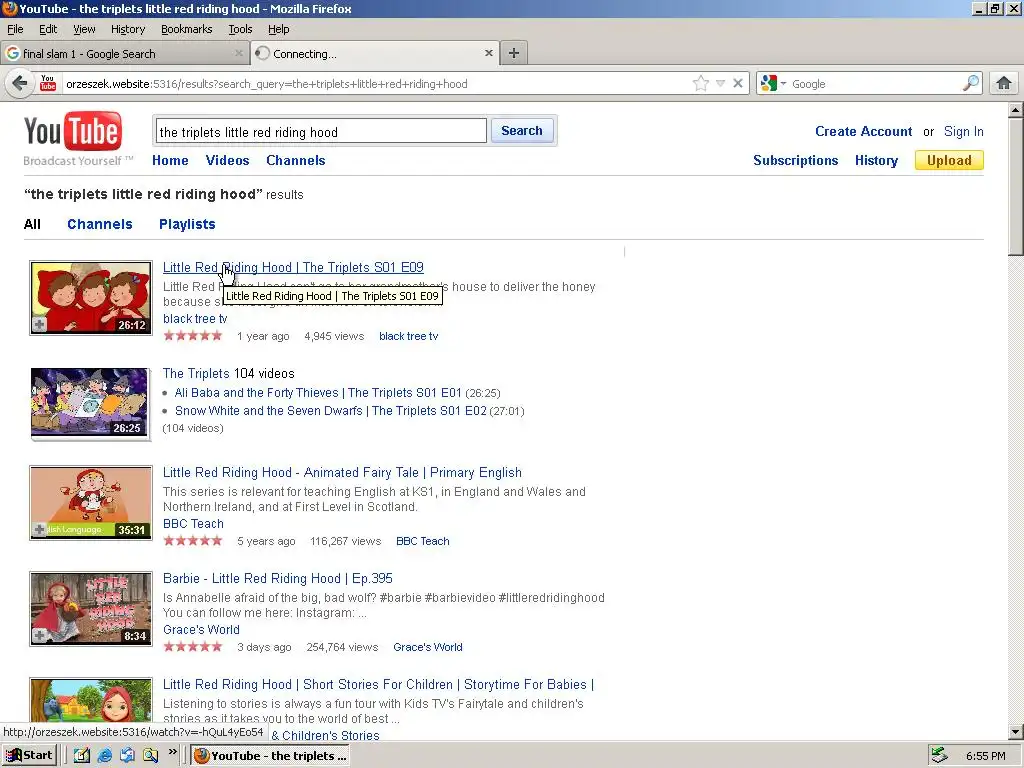Image resolution: width=1024 pixels, height=768 pixels.
Task: Click the Sign In link
Action: [x=963, y=131]
